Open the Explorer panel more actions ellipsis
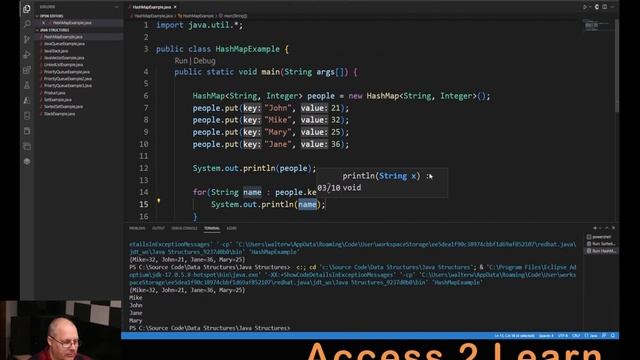This screenshot has height=360, width=640. click(x=116, y=7)
